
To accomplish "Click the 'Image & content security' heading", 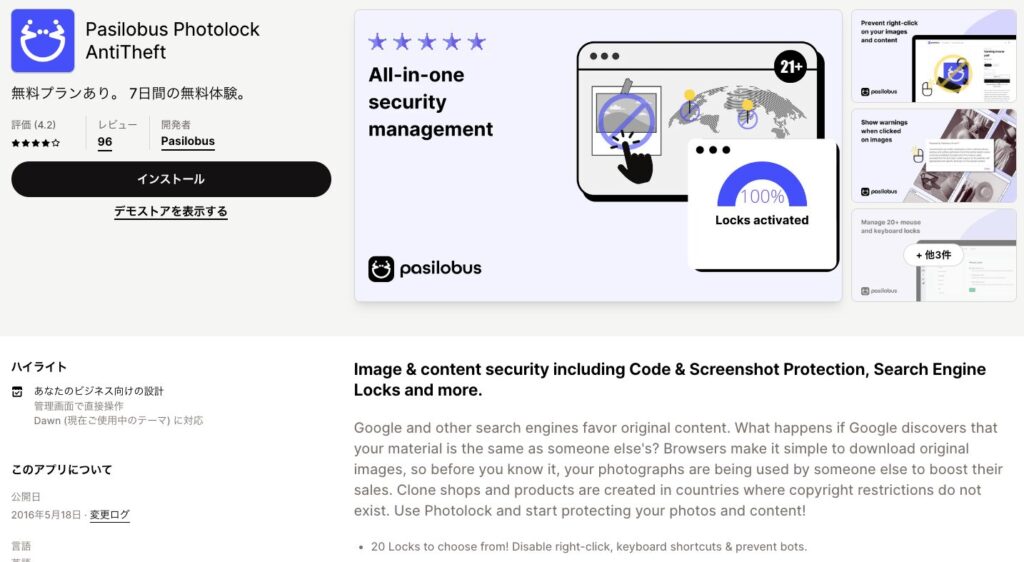I will (670, 379).
